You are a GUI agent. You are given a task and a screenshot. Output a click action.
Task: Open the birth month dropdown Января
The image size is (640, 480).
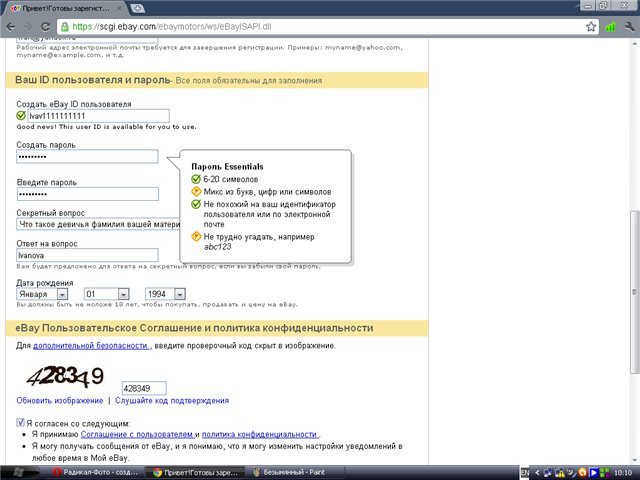pyautogui.click(x=42, y=294)
